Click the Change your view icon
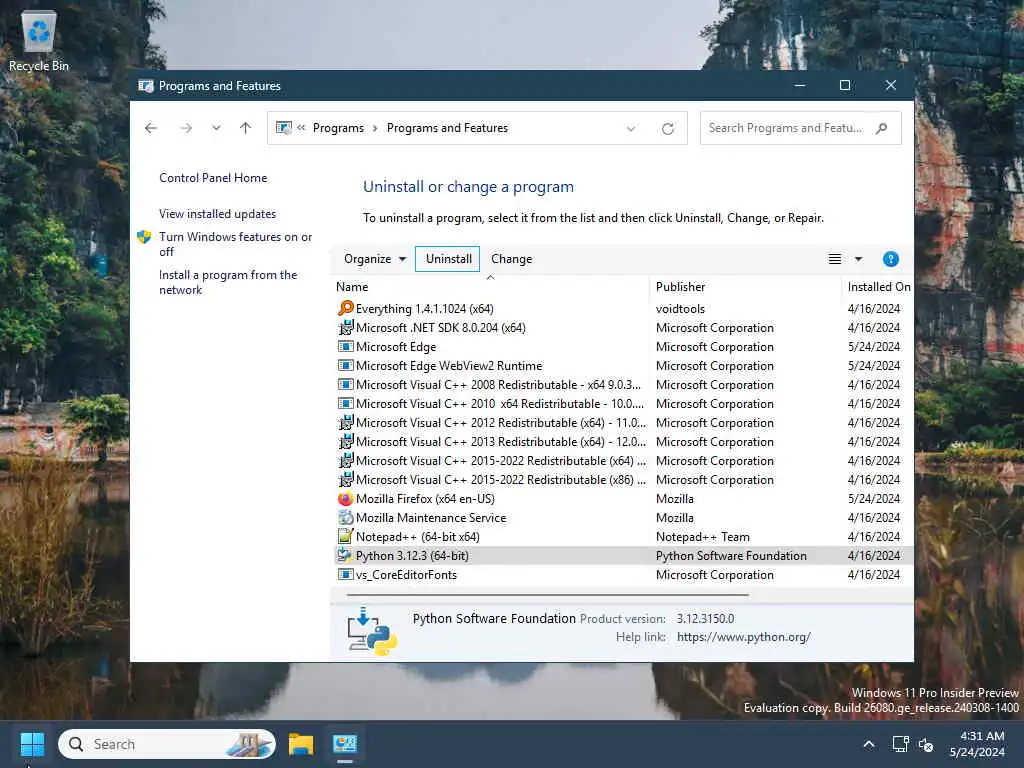The image size is (1024, 768). point(835,259)
